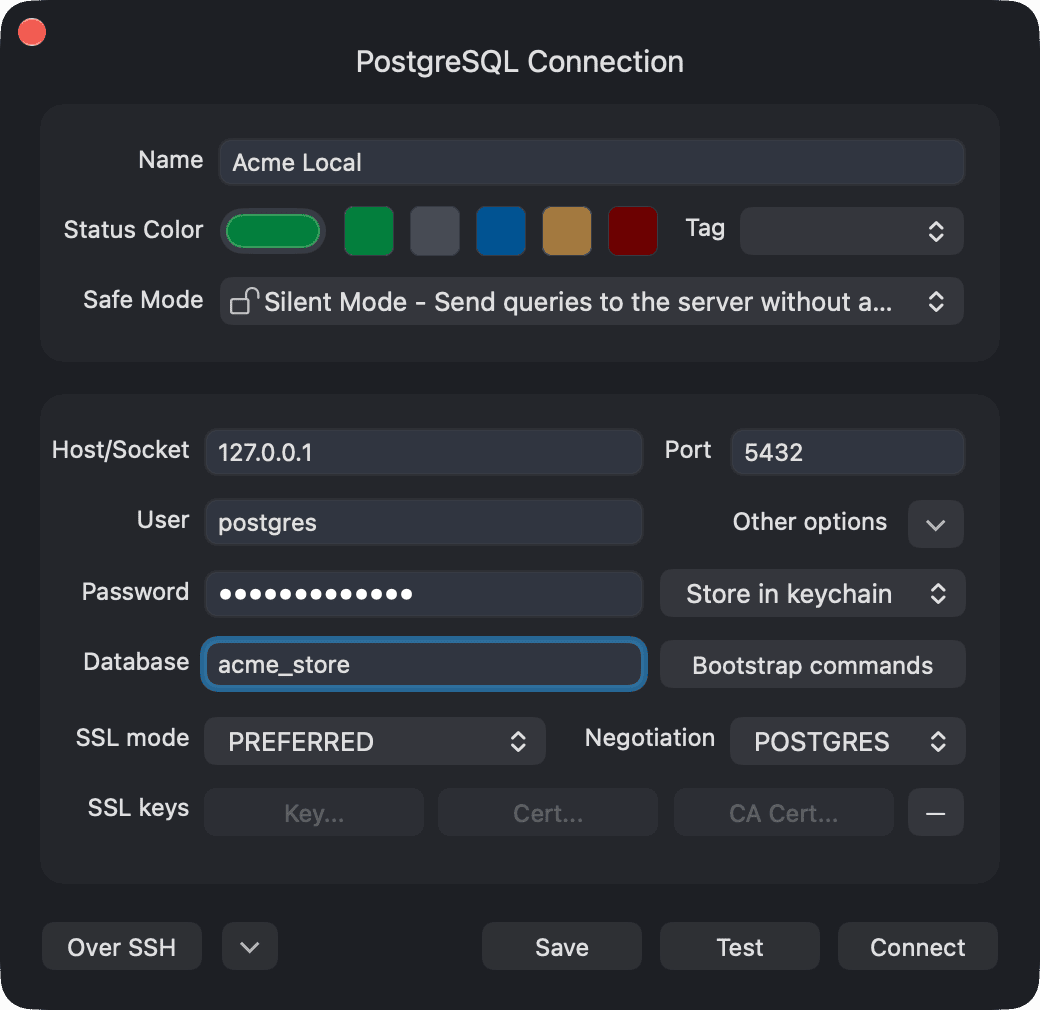This screenshot has height=1010, width=1040.
Task: Open the SSL mode PREFERRED dropdown
Action: tap(375, 741)
